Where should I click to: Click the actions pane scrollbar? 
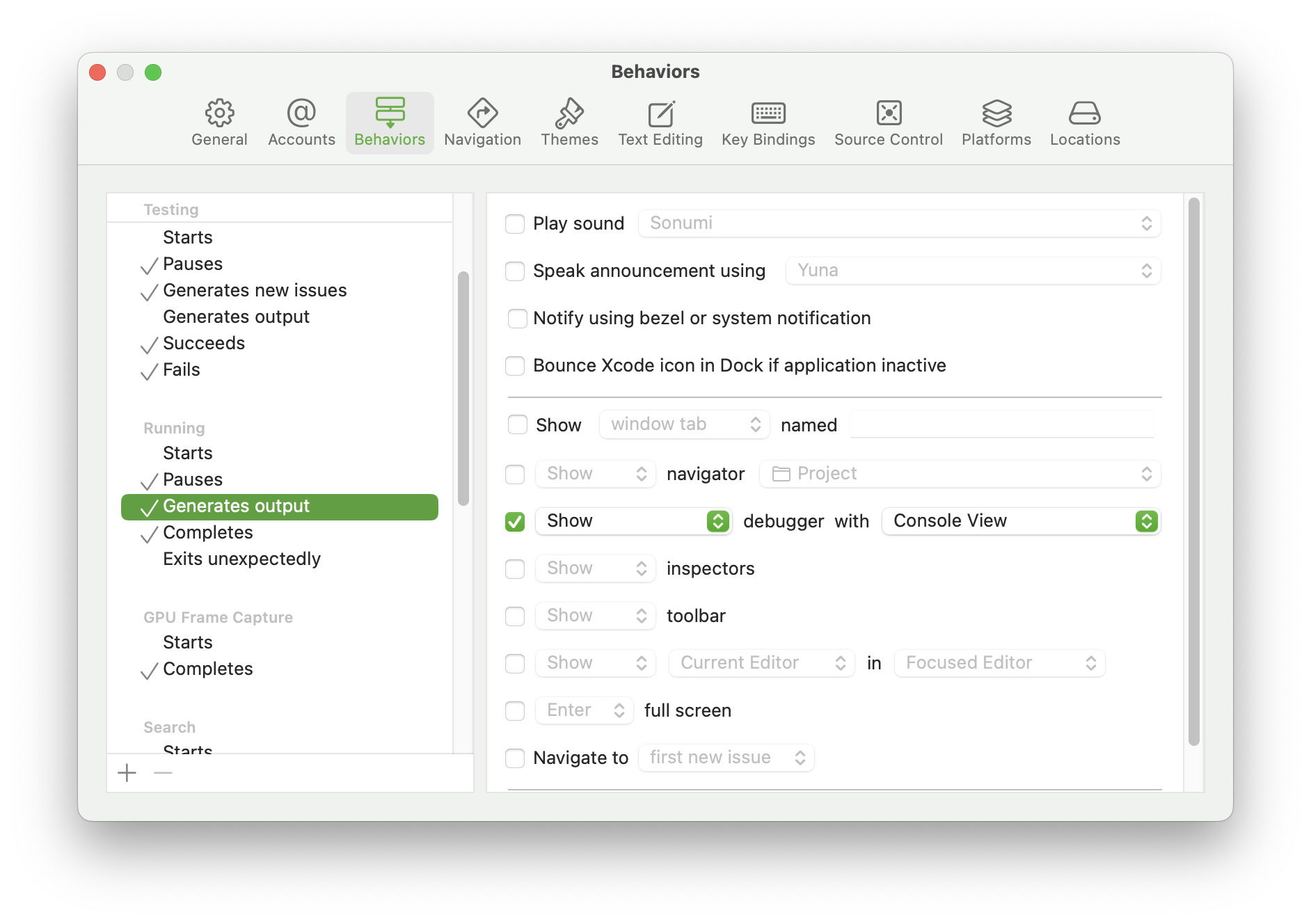1194,472
